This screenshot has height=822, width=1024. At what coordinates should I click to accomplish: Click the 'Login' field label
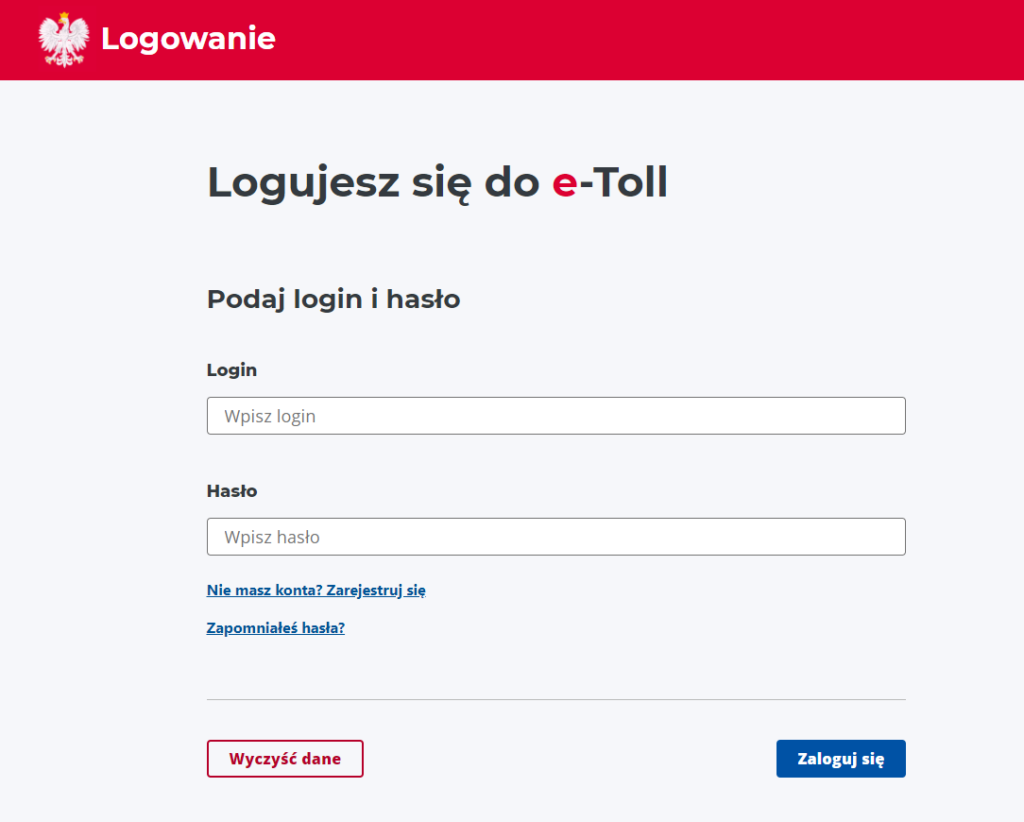coord(232,370)
